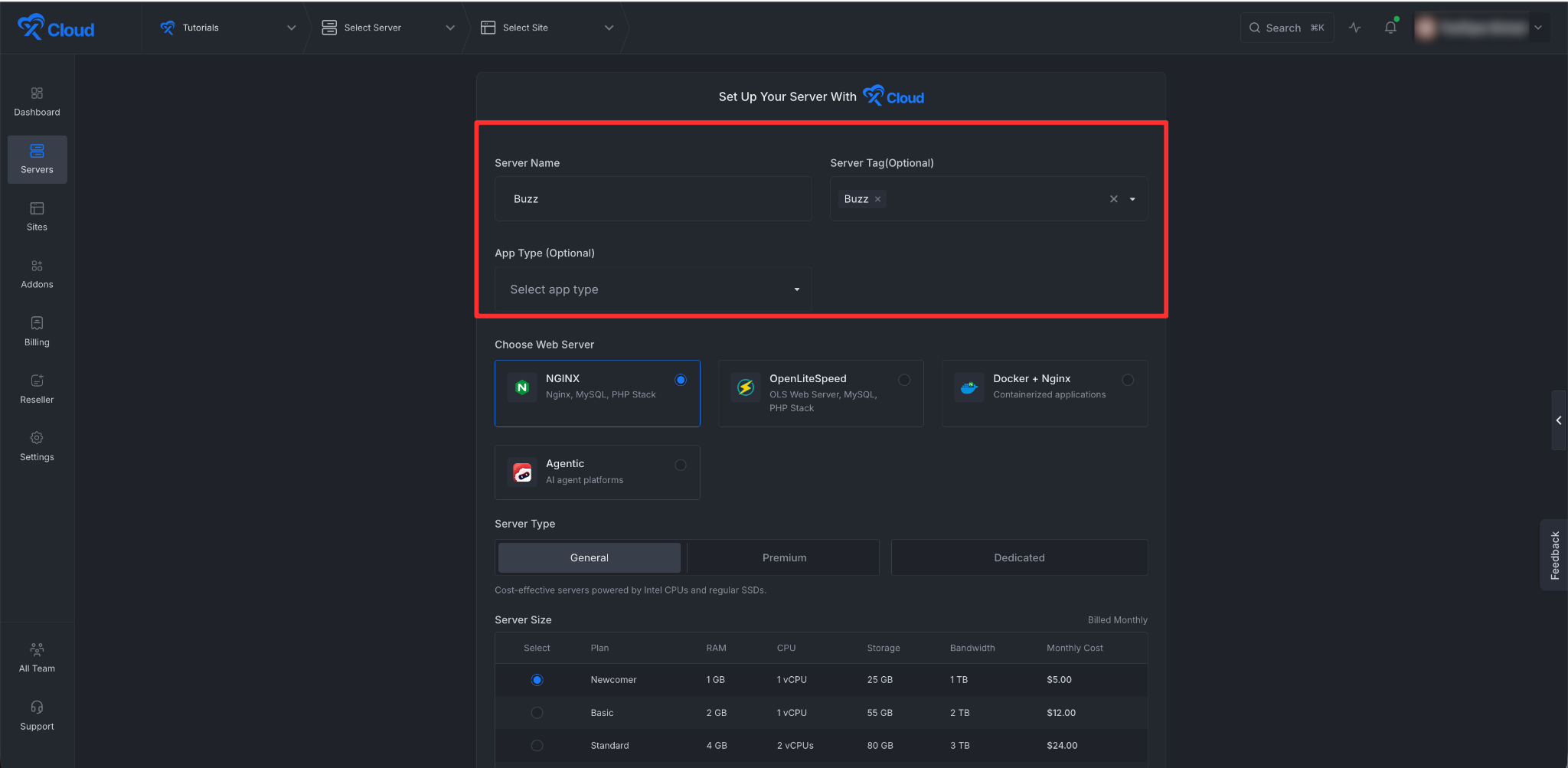The height and width of the screenshot is (768, 1568).
Task: Open the user account dropdown chevron
Action: click(1538, 28)
